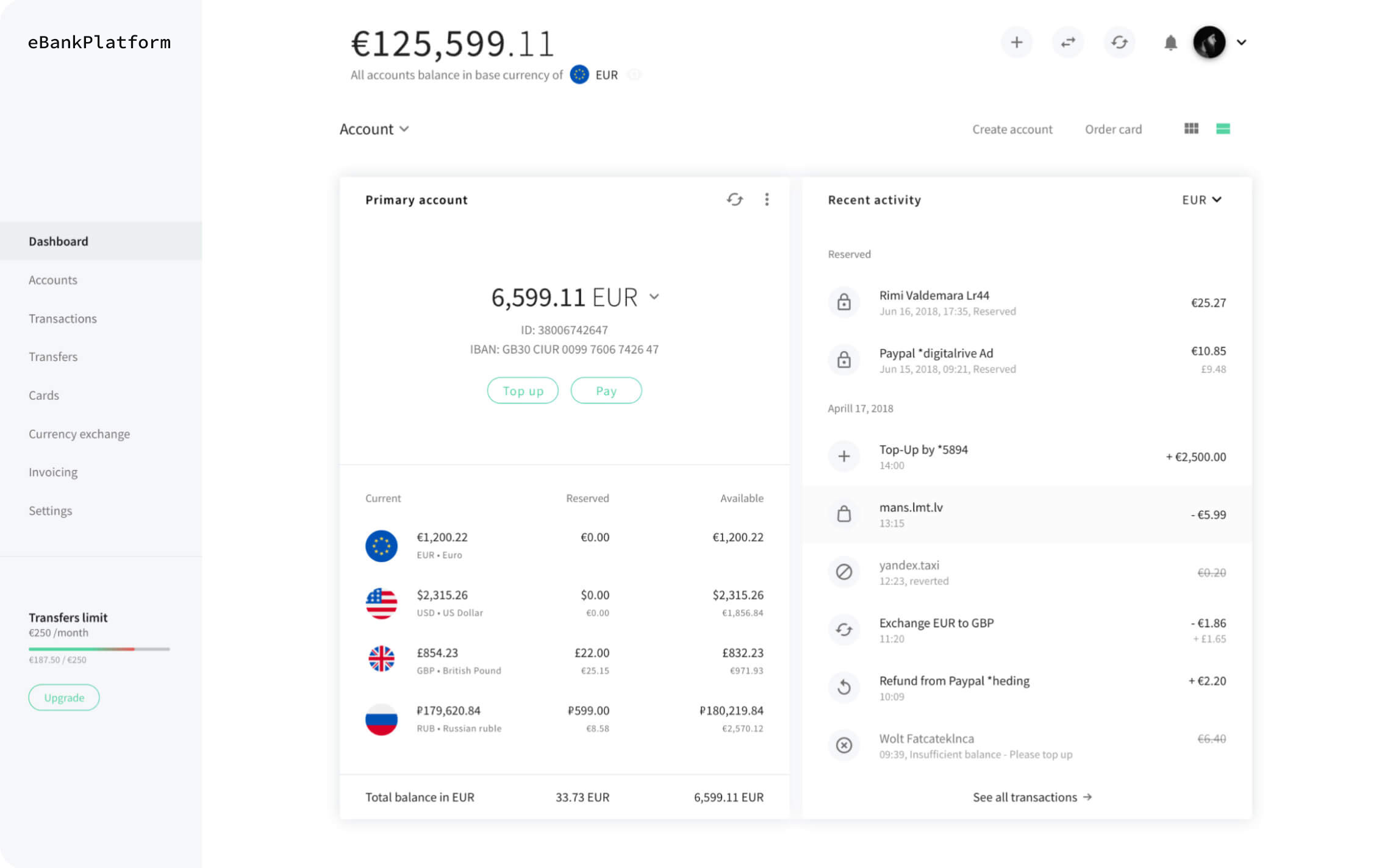Select the mans.lmt.lv transaction row
The image size is (1393, 868).
pos(1026,514)
